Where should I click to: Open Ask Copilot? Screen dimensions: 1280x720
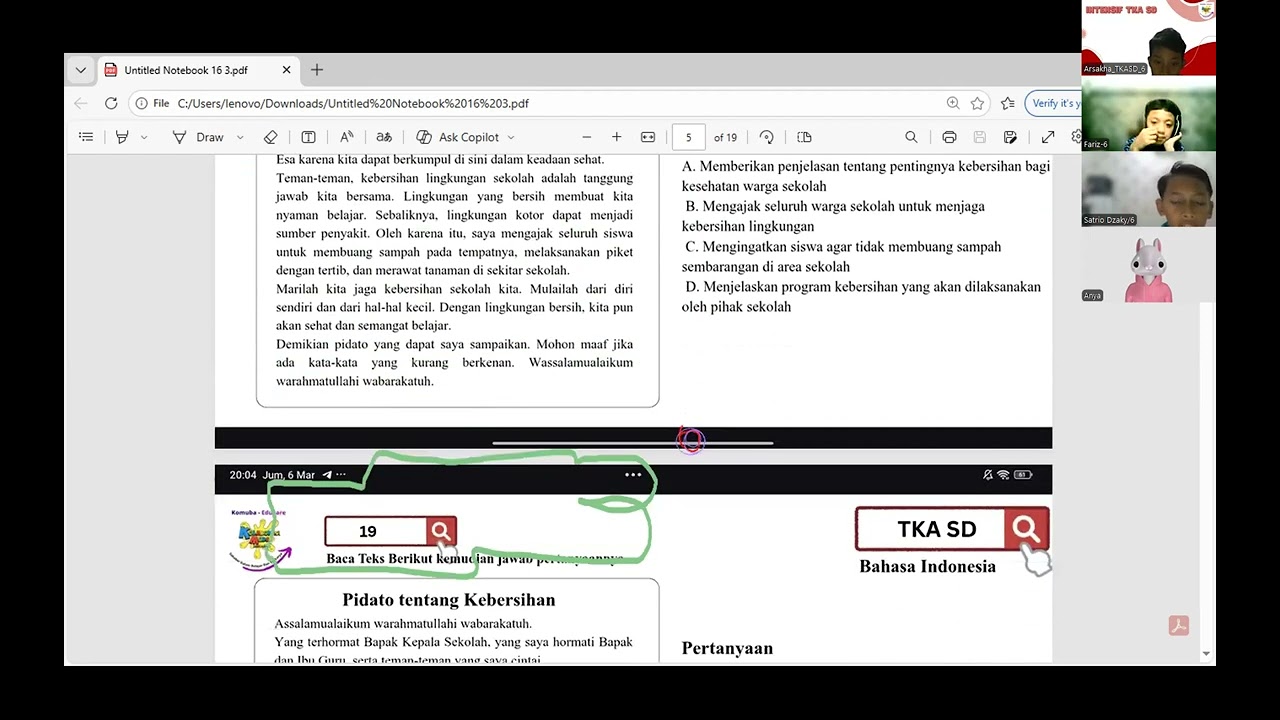[x=457, y=137]
